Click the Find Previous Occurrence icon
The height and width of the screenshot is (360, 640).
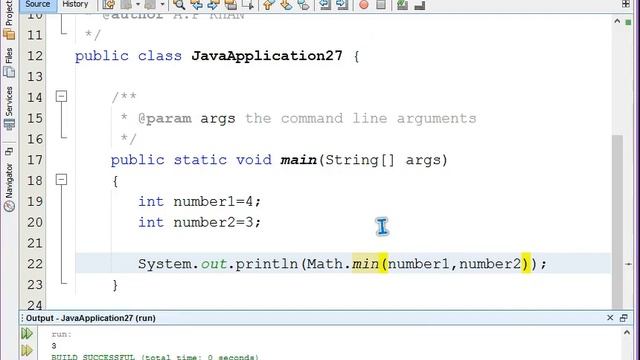[196, 4]
